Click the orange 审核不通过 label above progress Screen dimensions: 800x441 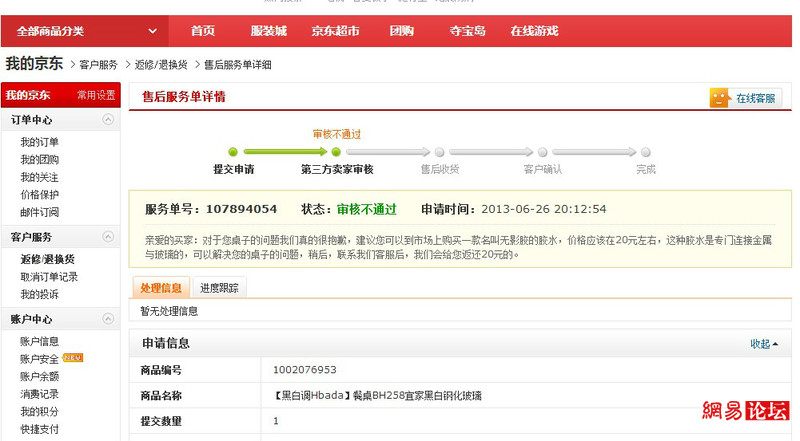point(337,134)
